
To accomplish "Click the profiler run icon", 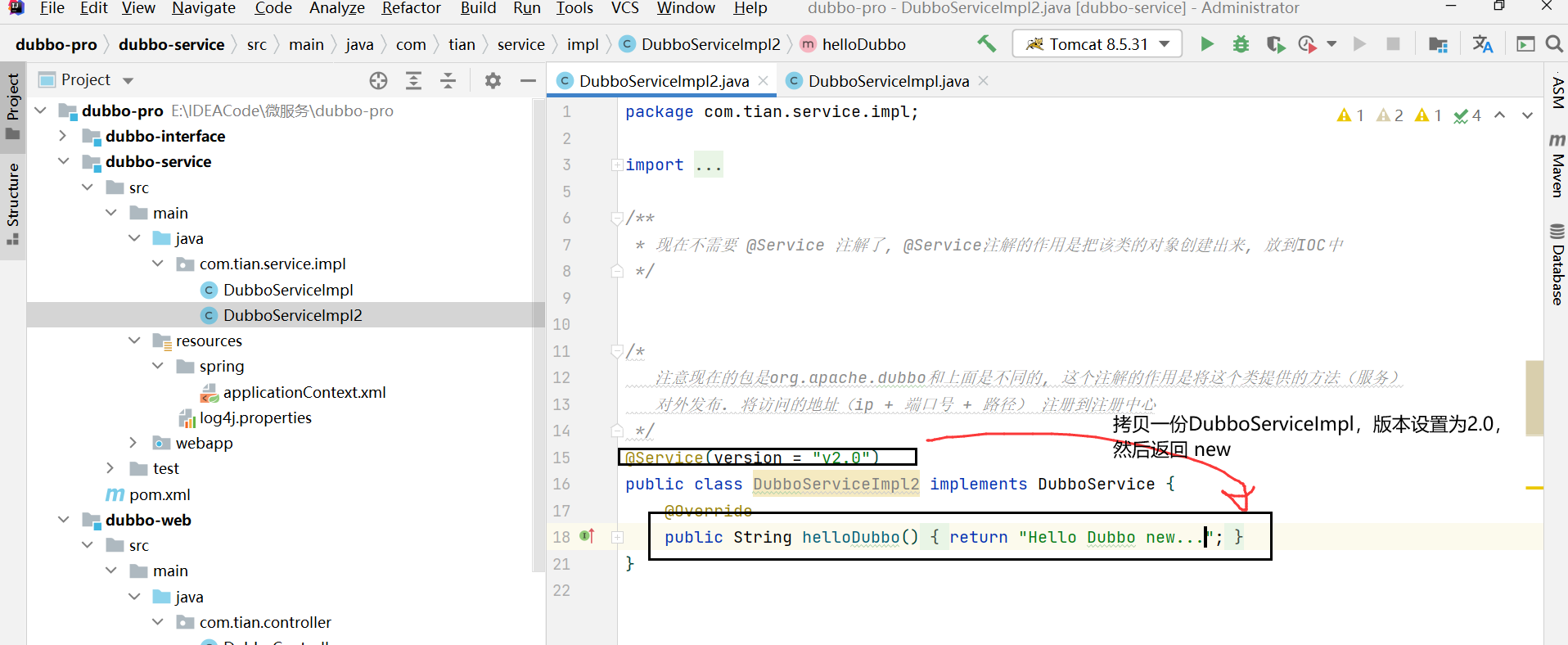I will click(x=1307, y=43).
